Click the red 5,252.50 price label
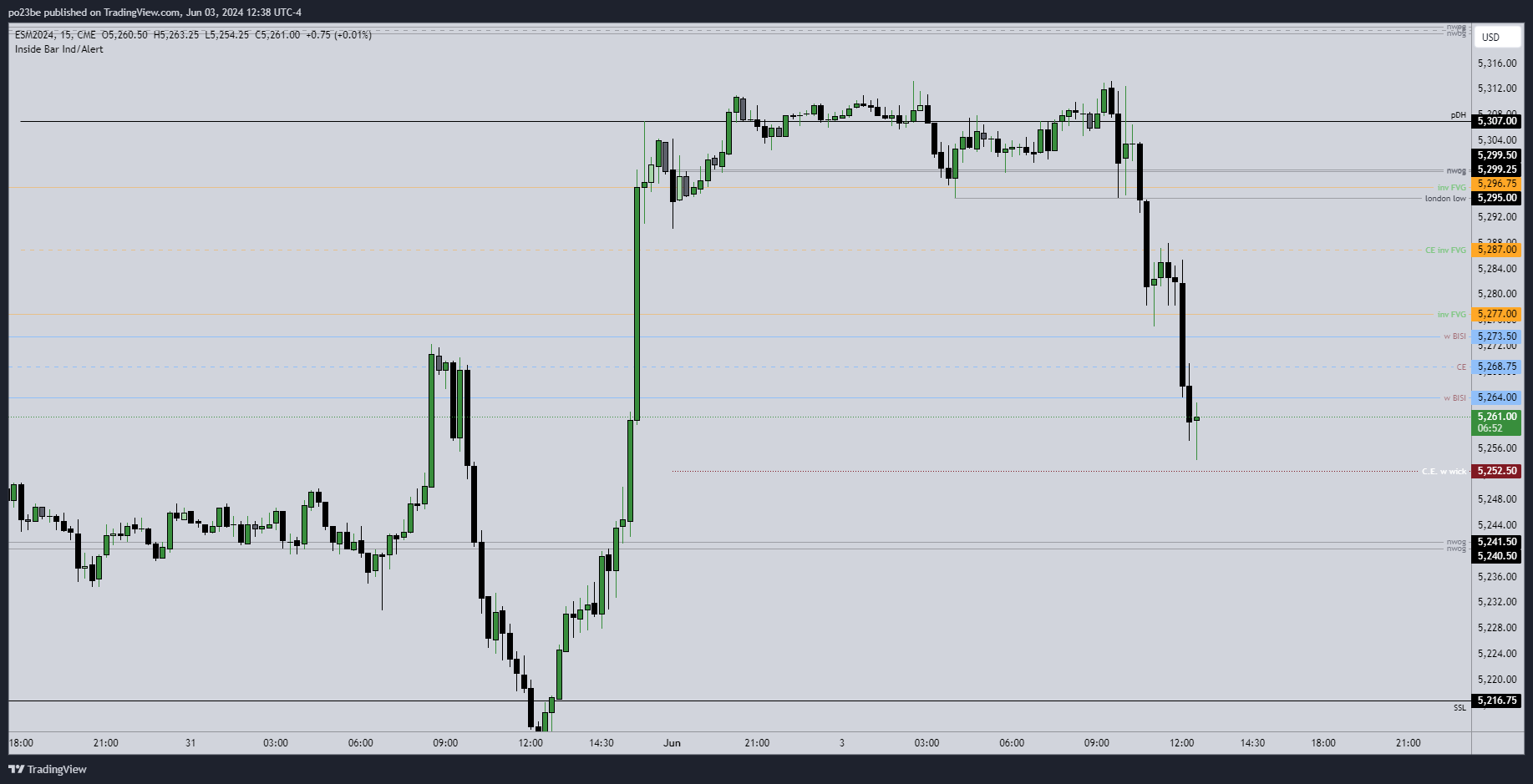 coord(1496,471)
